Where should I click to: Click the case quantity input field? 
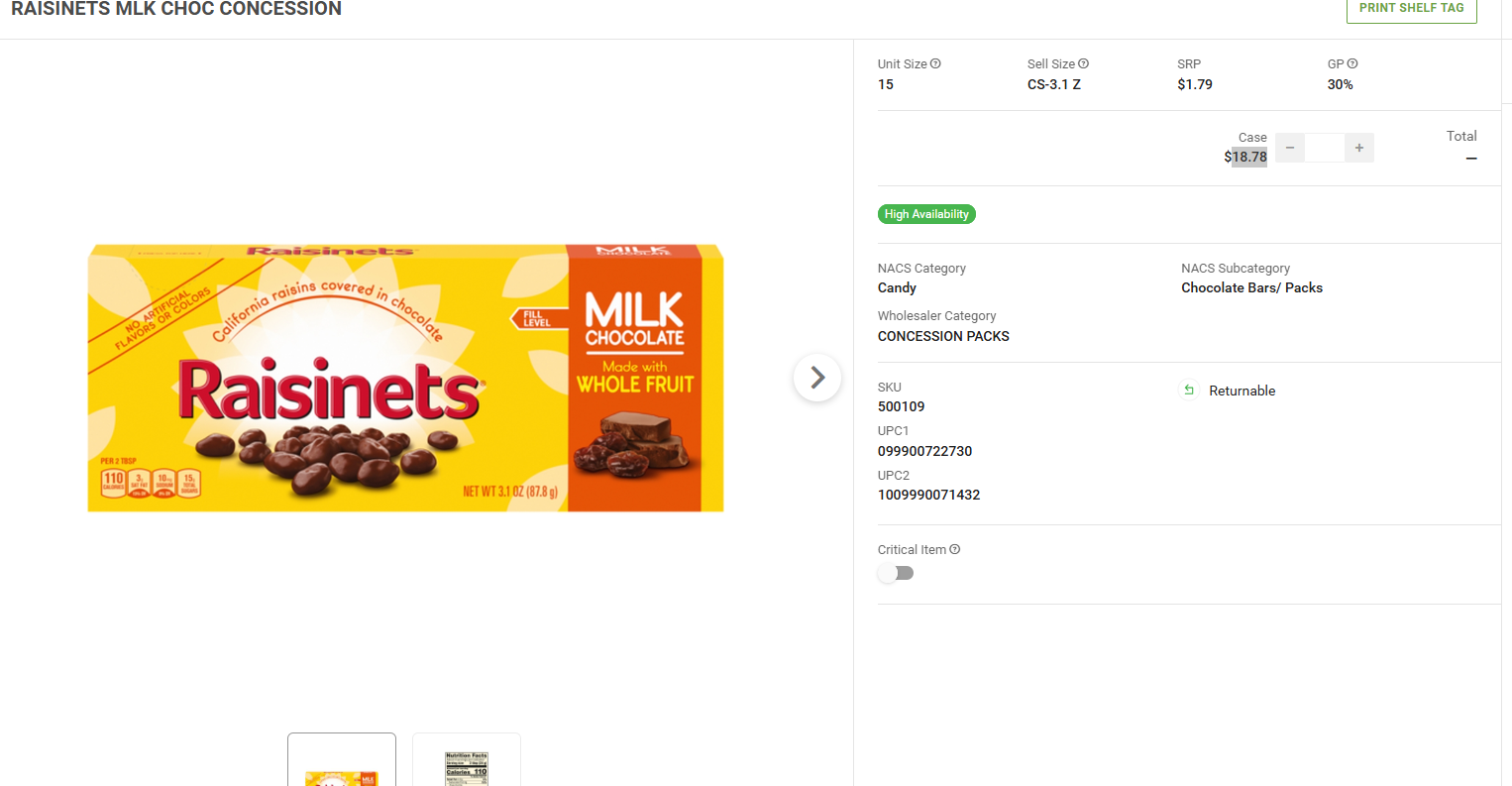1325,148
